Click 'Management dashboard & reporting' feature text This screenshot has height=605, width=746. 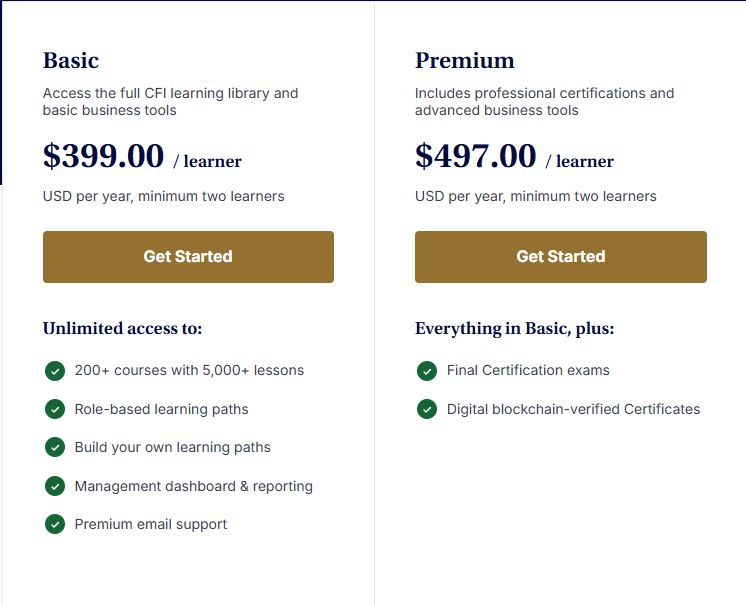[194, 486]
